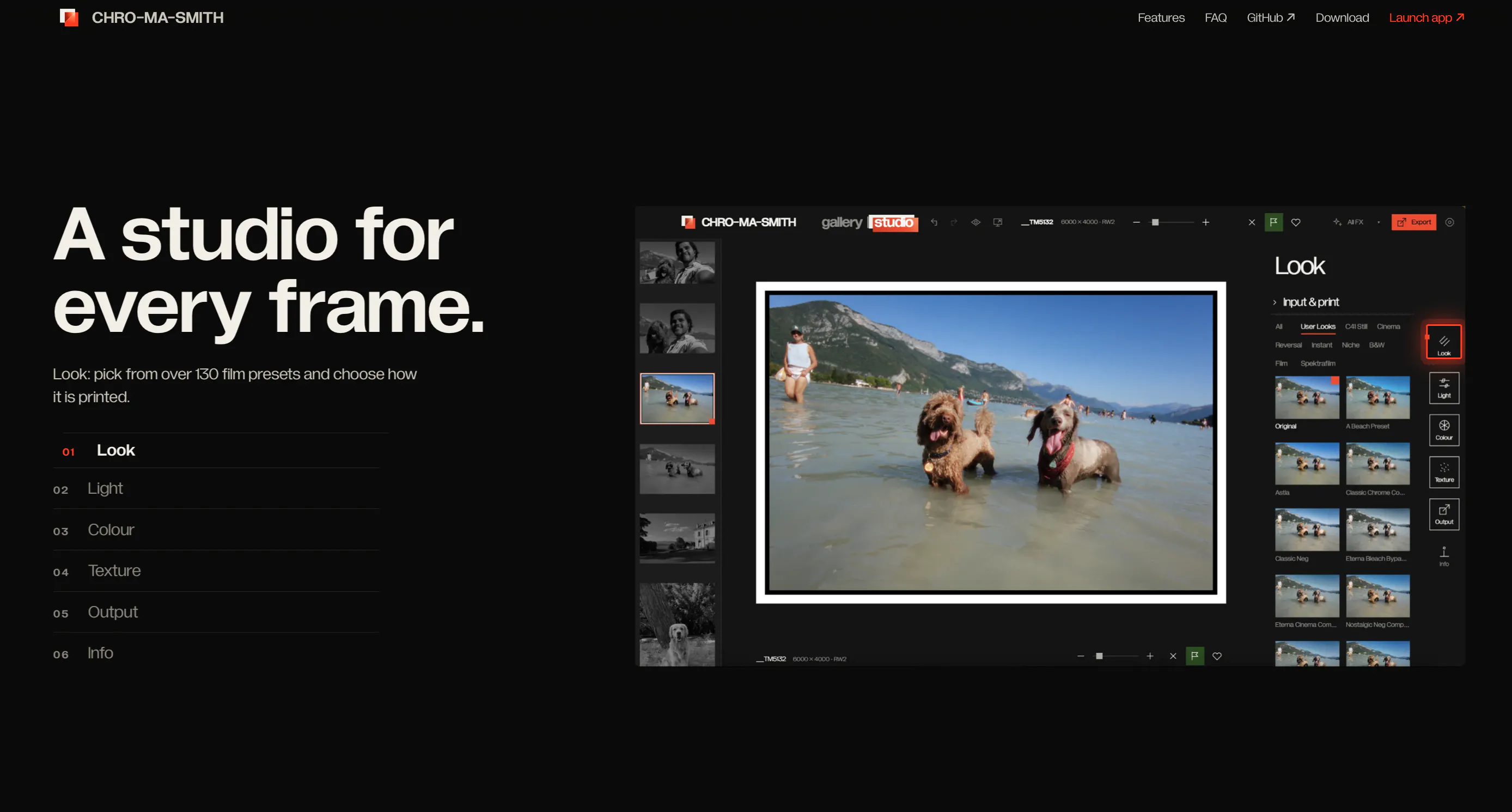The height and width of the screenshot is (812, 1512).
Task: Select the B&W filter tab
Action: coord(1376,345)
